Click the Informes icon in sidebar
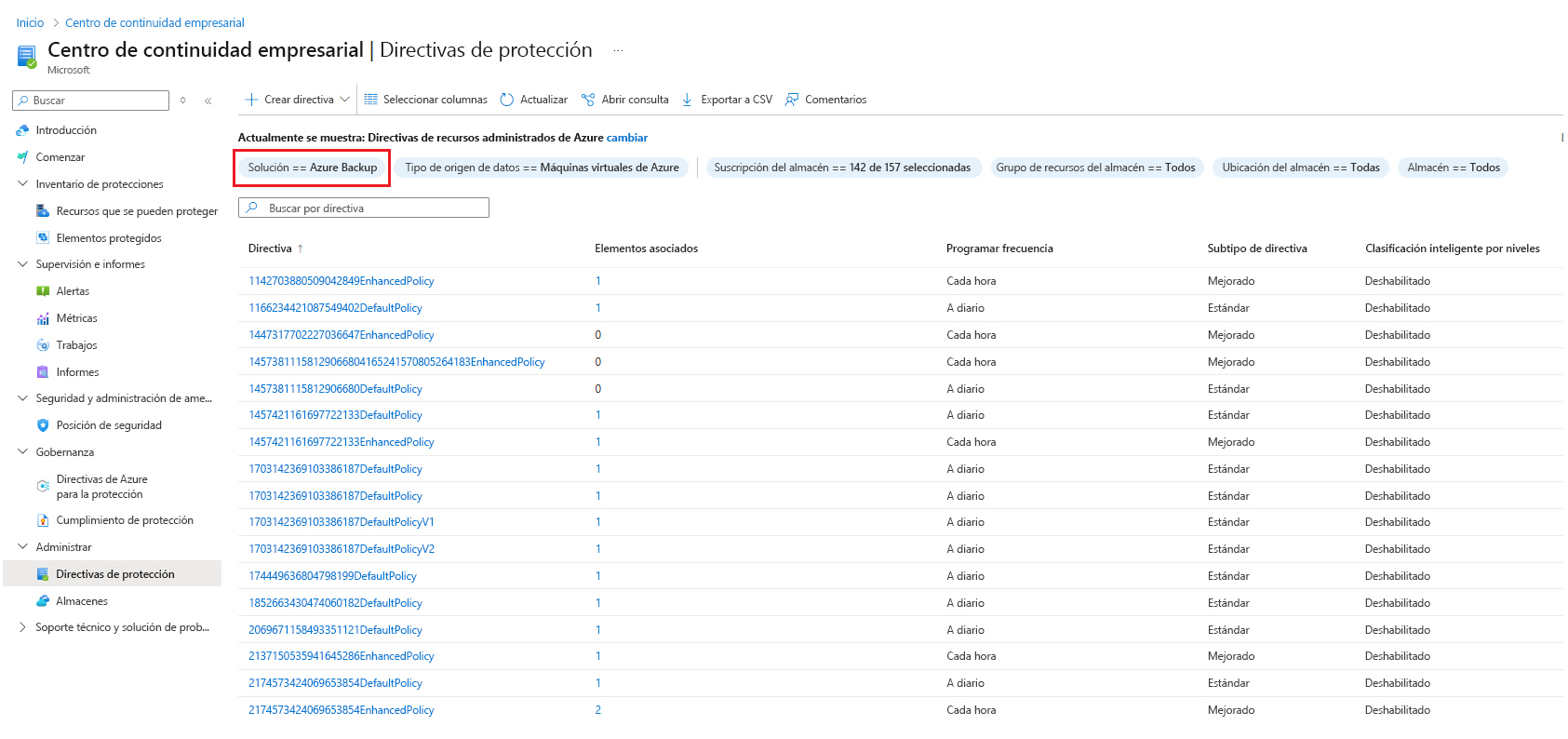Viewport: 1568px width, 739px height. point(43,372)
